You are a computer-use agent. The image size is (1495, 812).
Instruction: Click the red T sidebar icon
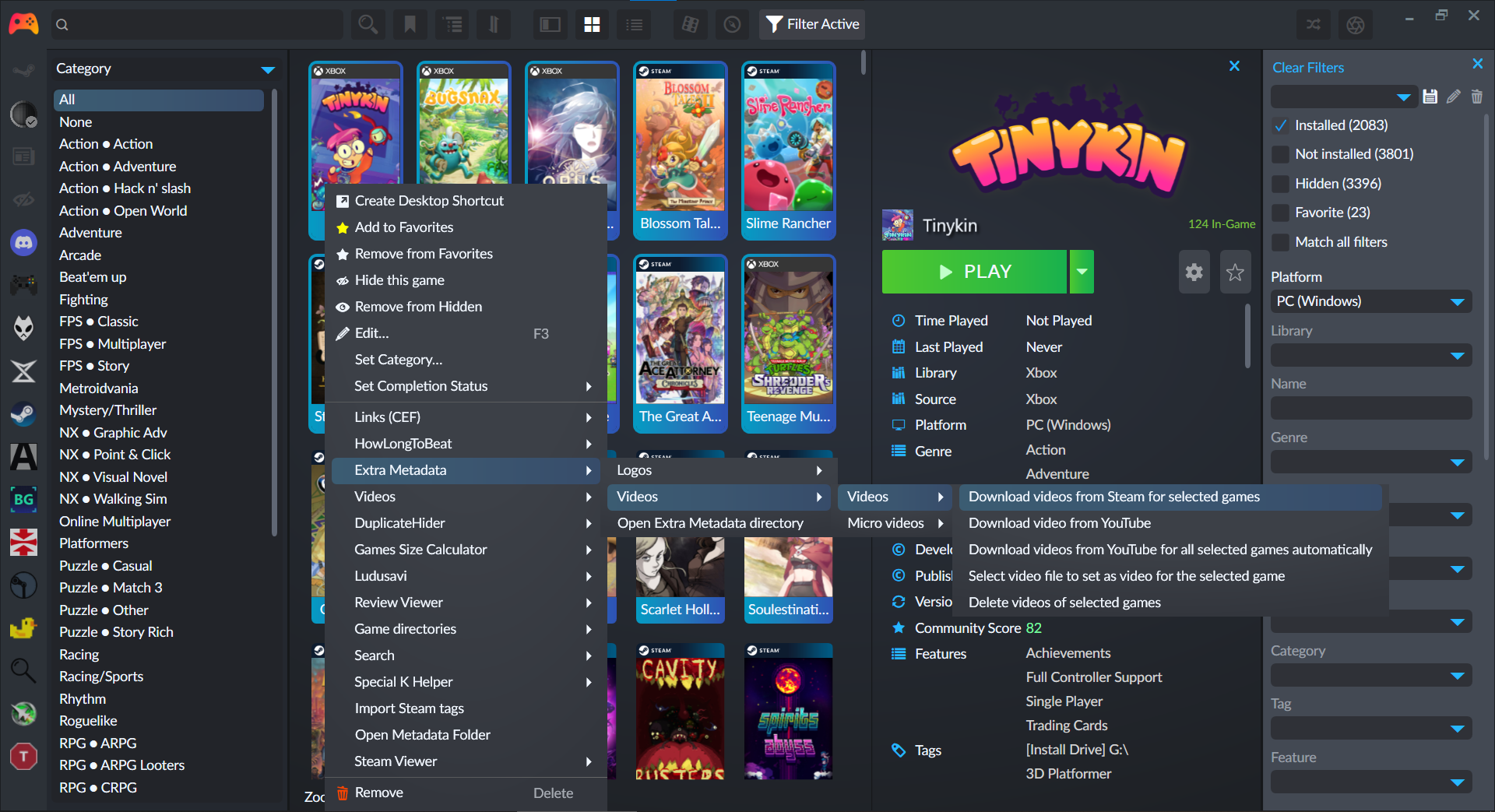tap(23, 756)
